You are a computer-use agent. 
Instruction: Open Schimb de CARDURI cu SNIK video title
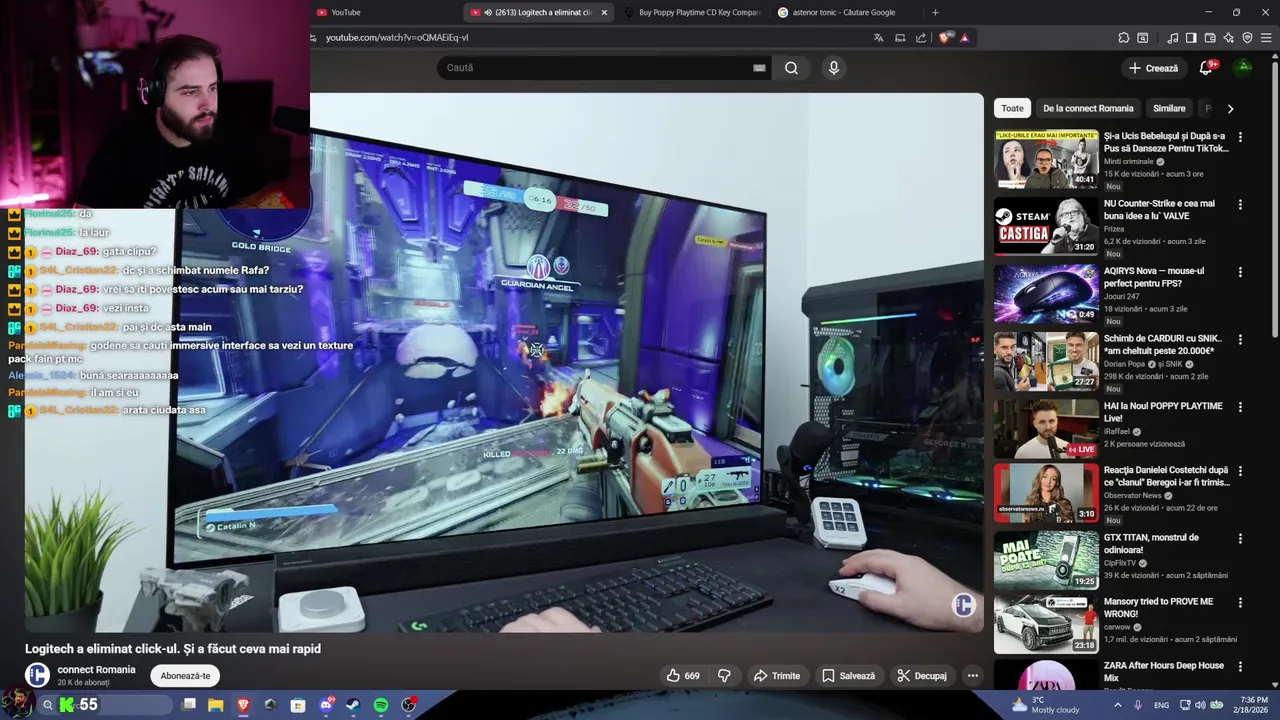pyautogui.click(x=1163, y=345)
